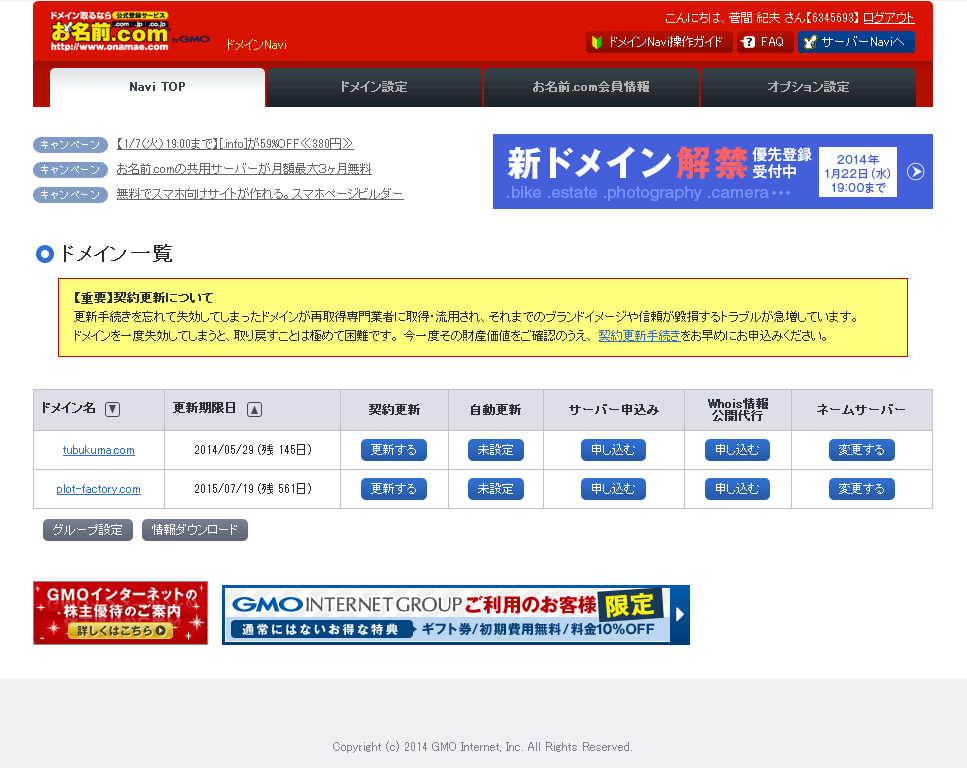Image resolution: width=967 pixels, height=768 pixels.
Task: Open お名前.com会員情報 tab
Action: tap(591, 87)
